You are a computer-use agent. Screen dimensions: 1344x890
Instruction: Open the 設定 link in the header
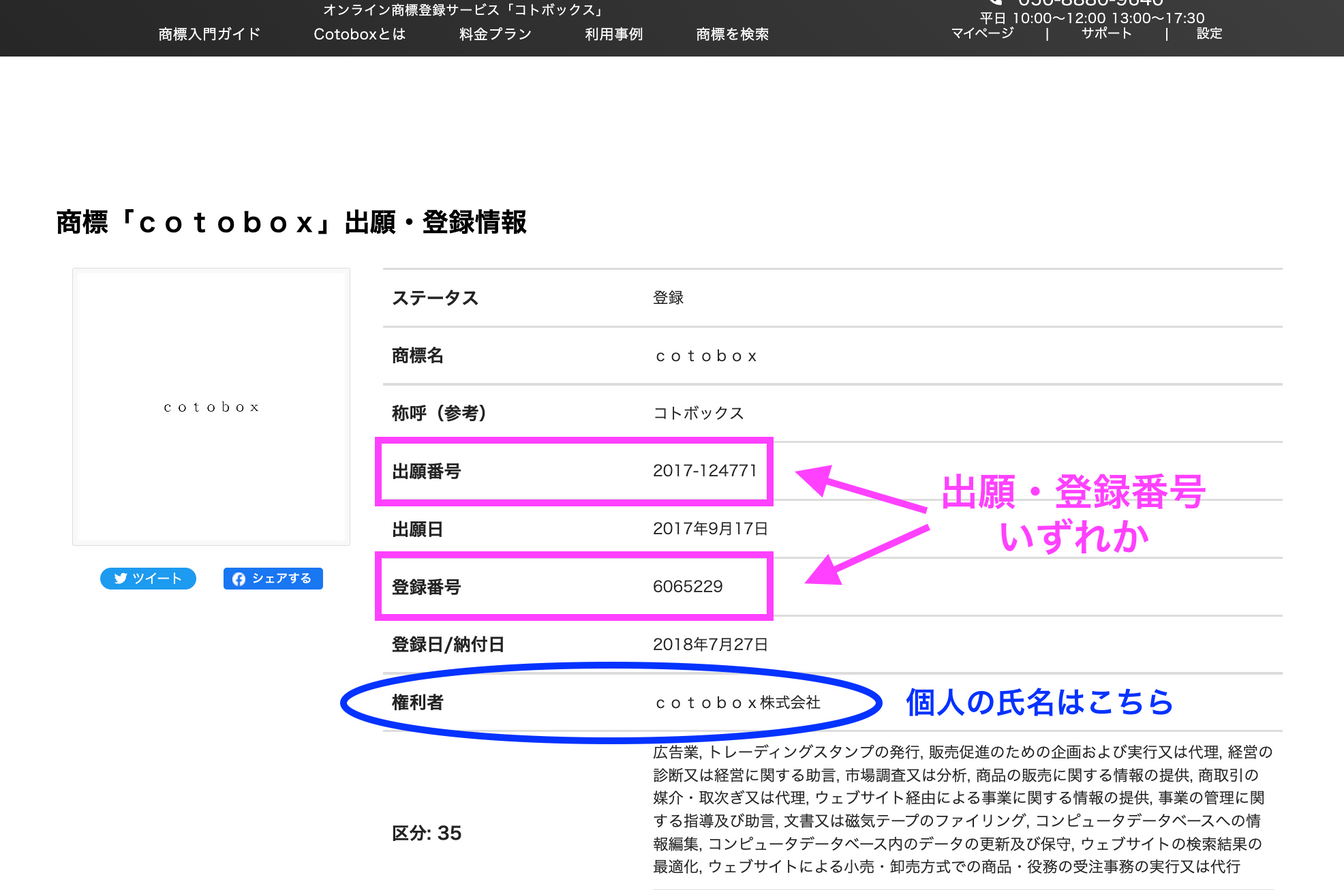tap(1209, 33)
